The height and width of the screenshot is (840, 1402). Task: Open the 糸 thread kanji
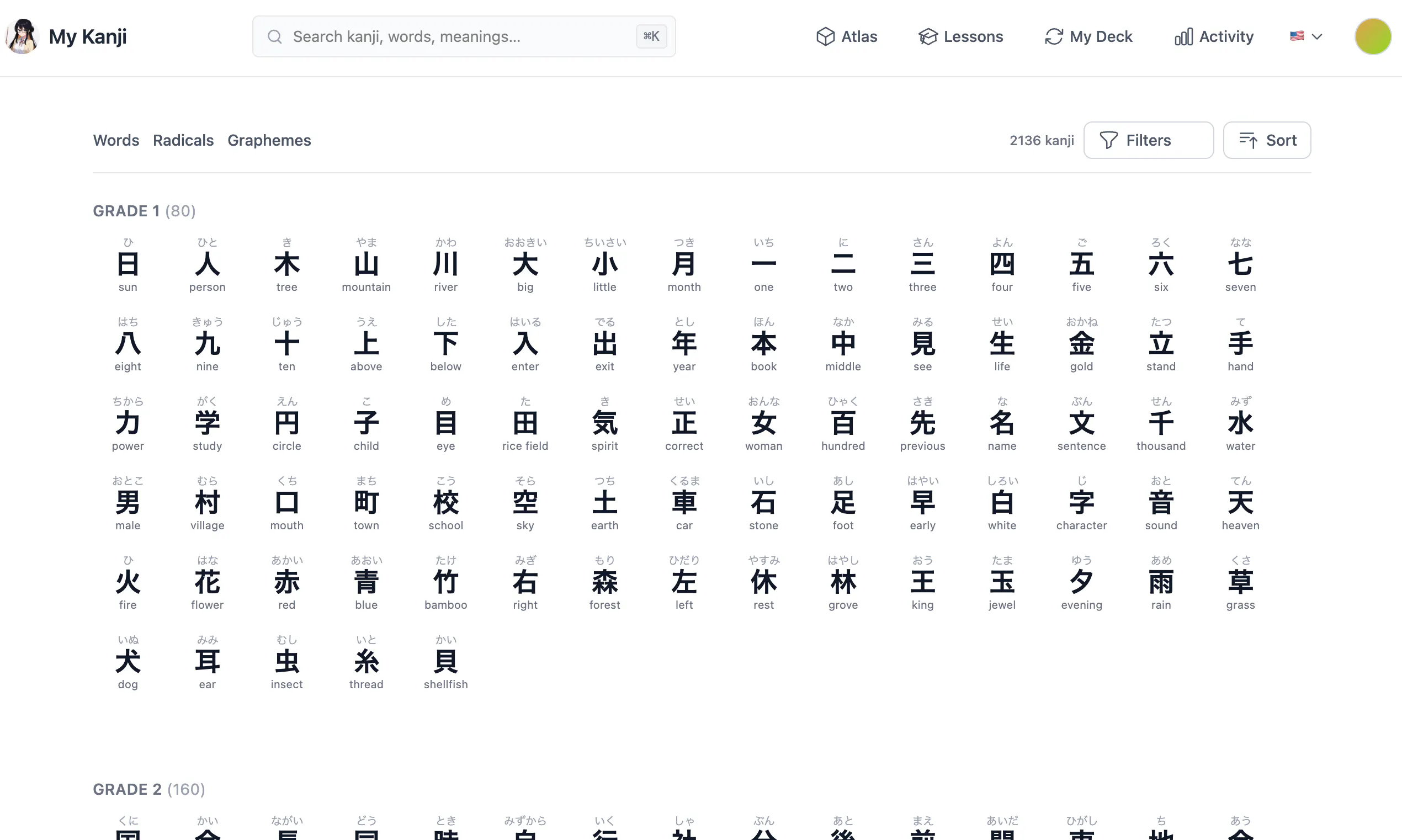pyautogui.click(x=366, y=662)
